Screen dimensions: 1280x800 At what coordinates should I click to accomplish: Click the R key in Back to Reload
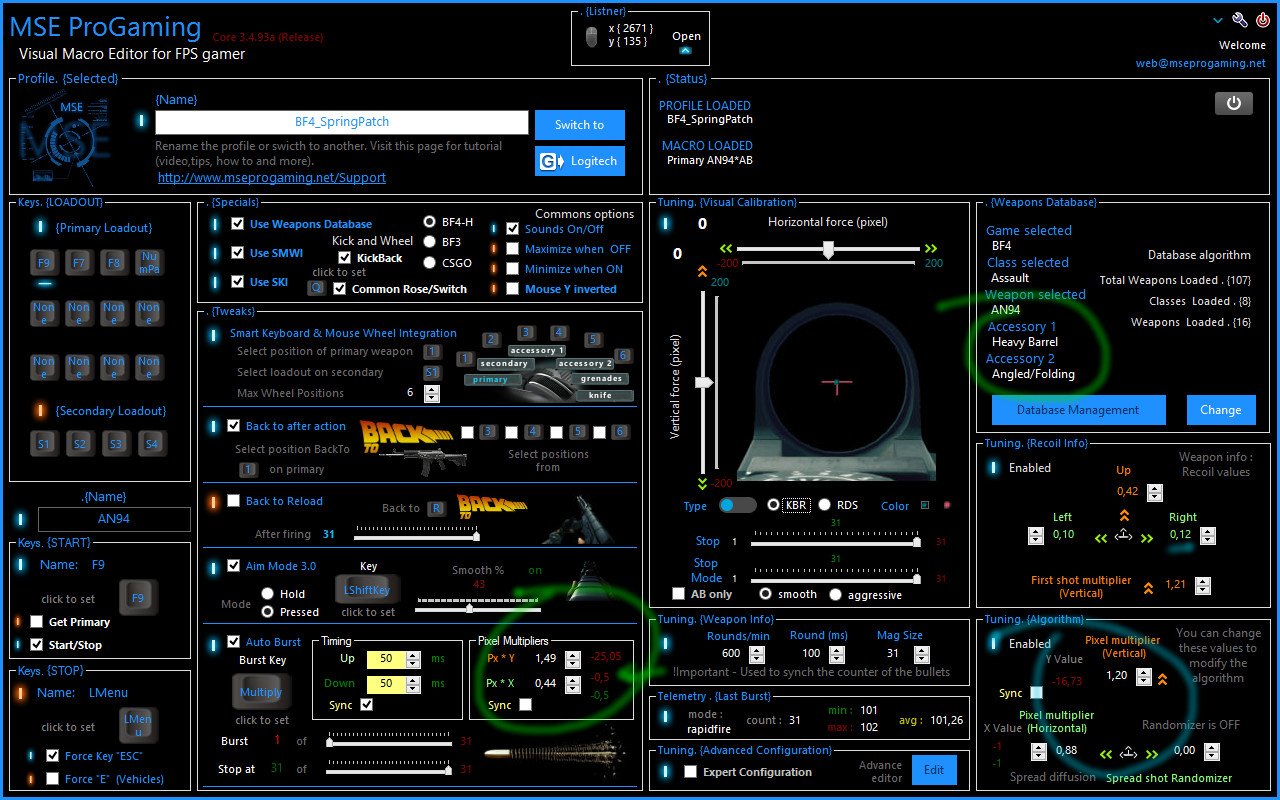[436, 508]
